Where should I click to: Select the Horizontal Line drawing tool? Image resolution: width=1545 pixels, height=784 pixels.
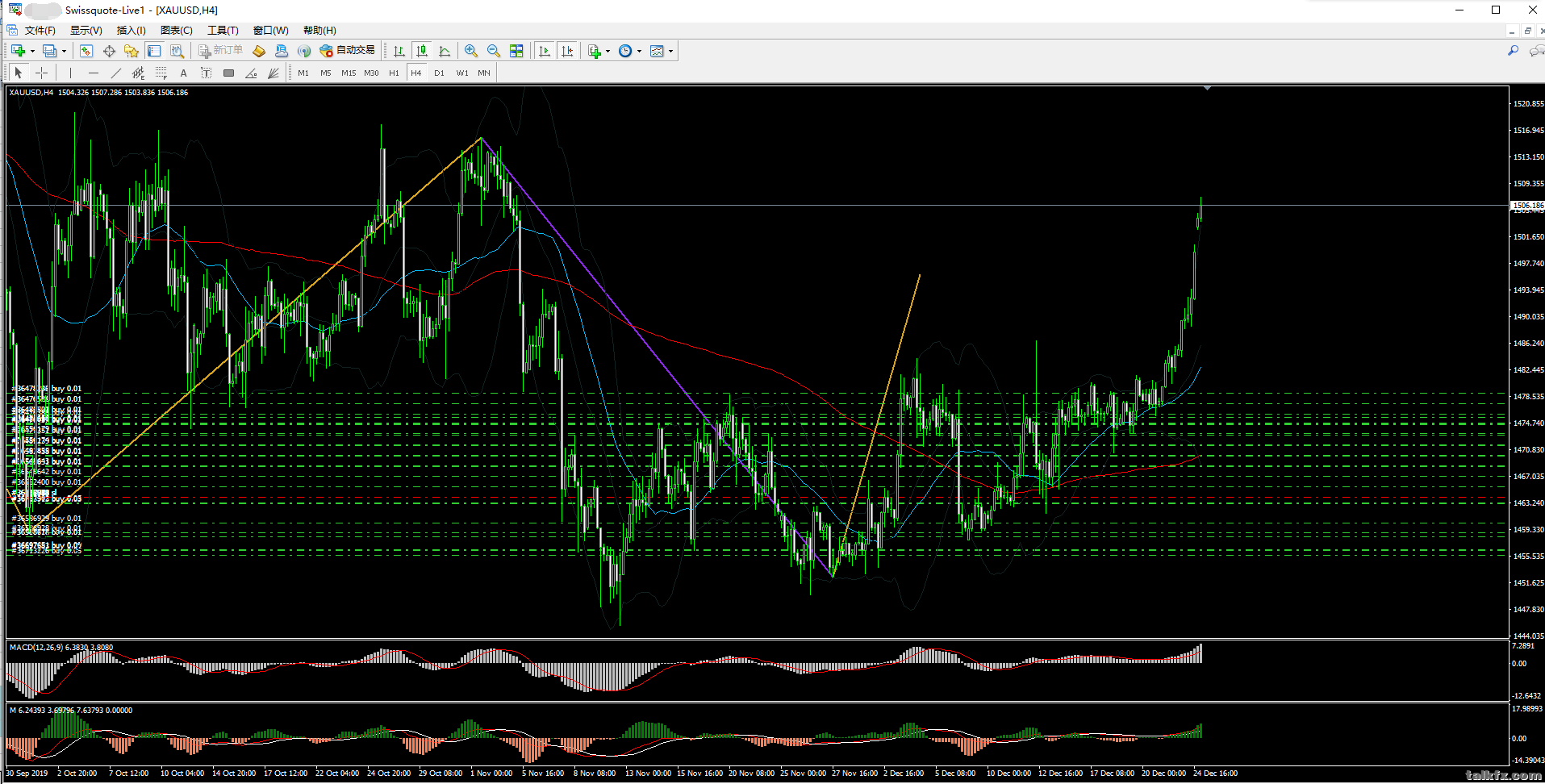[94, 73]
